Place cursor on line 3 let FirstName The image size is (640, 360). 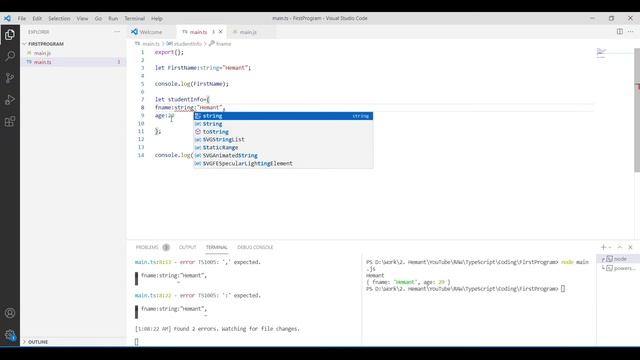203,68
